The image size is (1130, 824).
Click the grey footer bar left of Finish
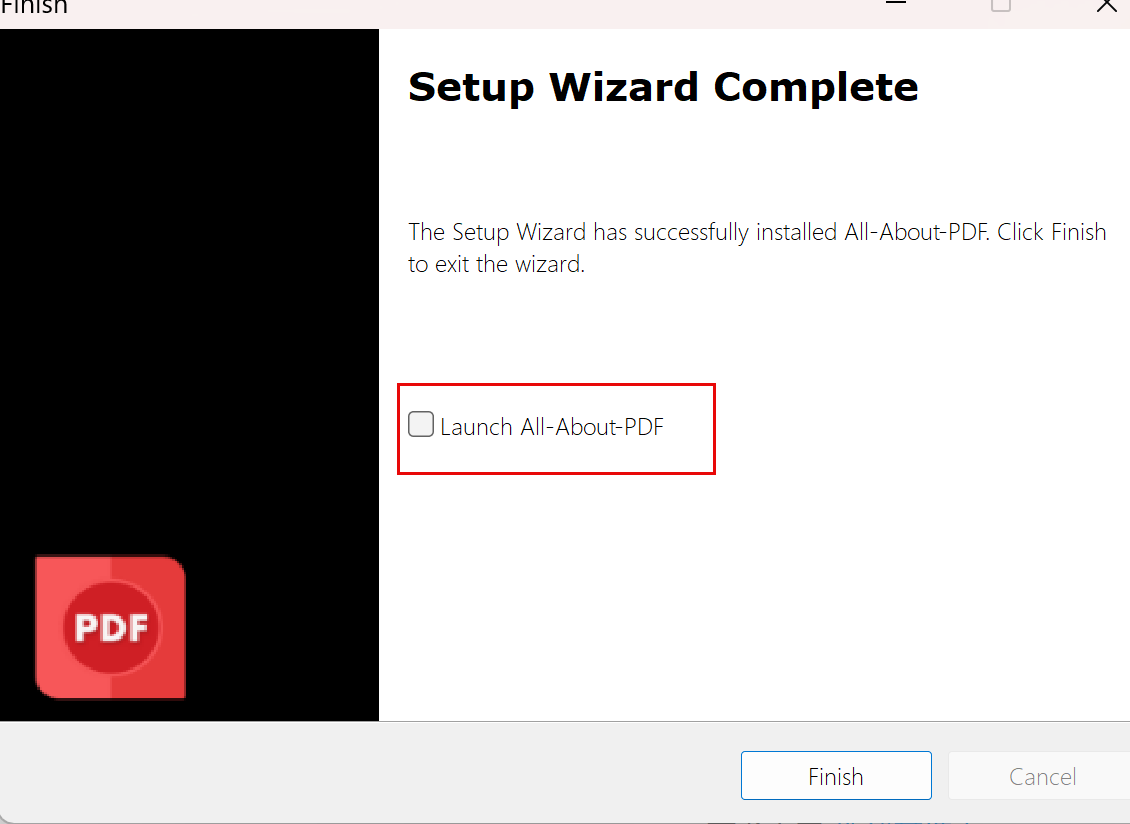[x=368, y=773]
